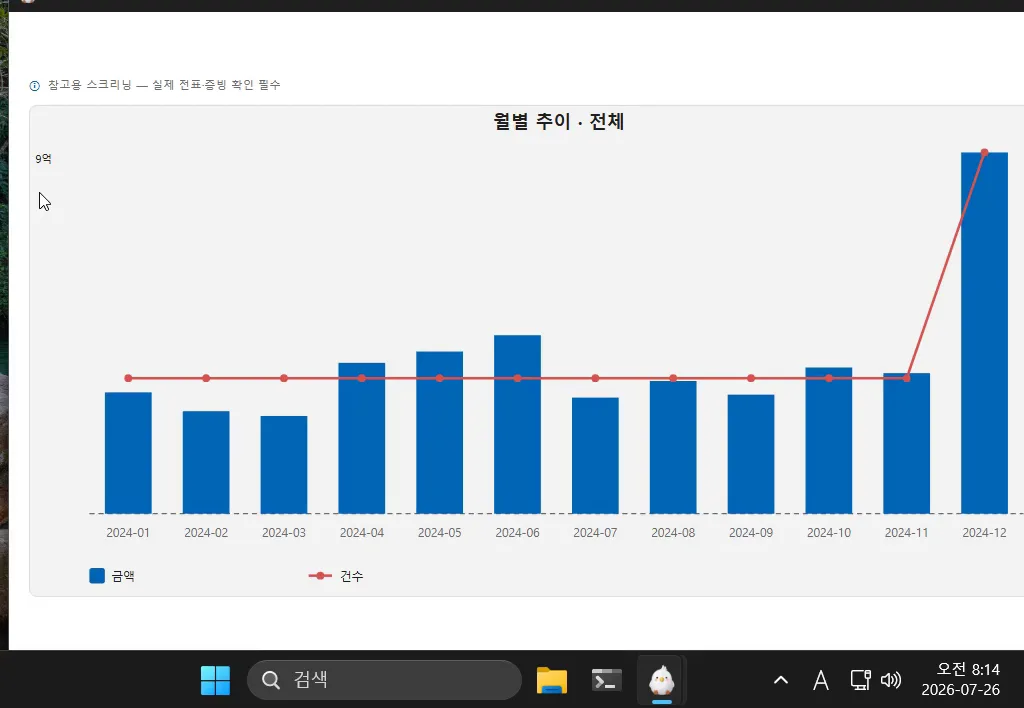
Task: Click the 2024-10 x-axis label
Action: click(829, 533)
